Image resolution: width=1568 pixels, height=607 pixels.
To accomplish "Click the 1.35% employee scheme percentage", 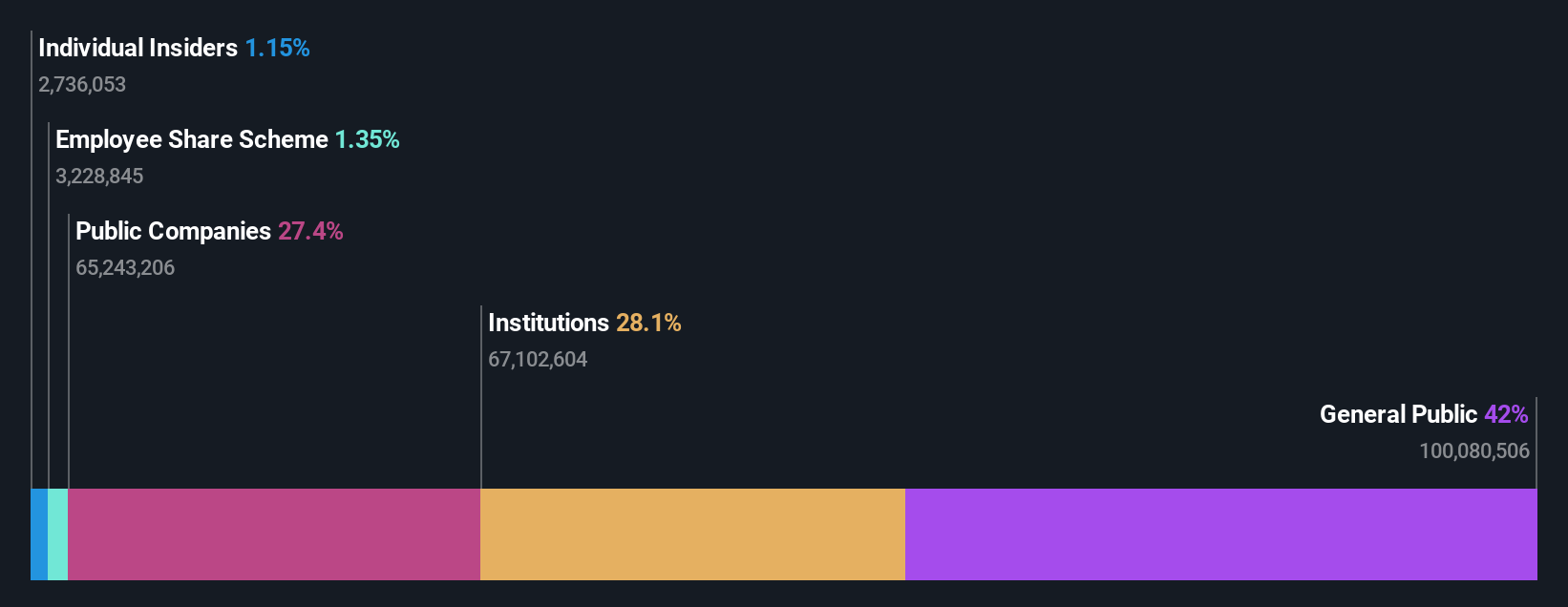I will pos(367,139).
